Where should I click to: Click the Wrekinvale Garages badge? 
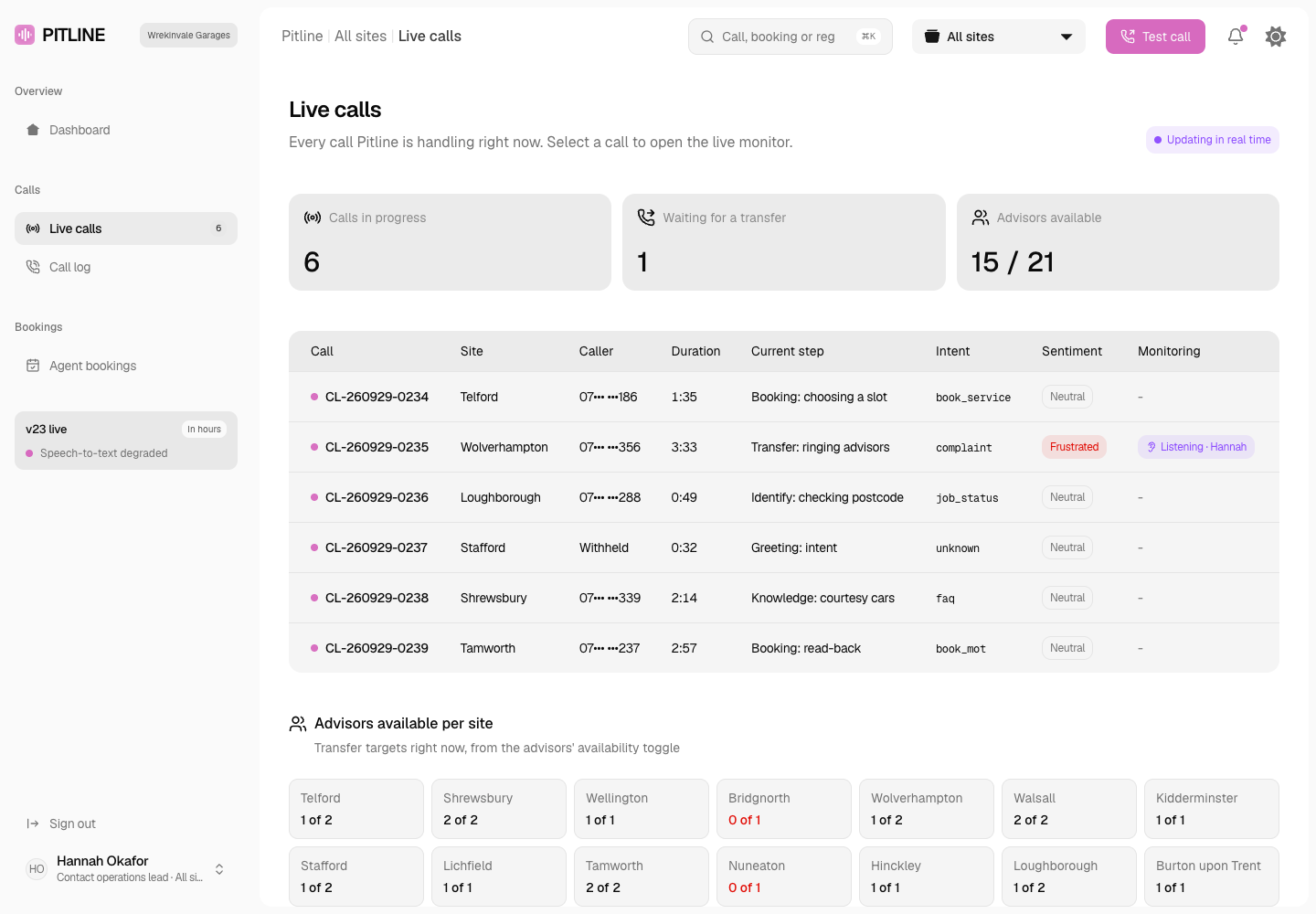[188, 35]
